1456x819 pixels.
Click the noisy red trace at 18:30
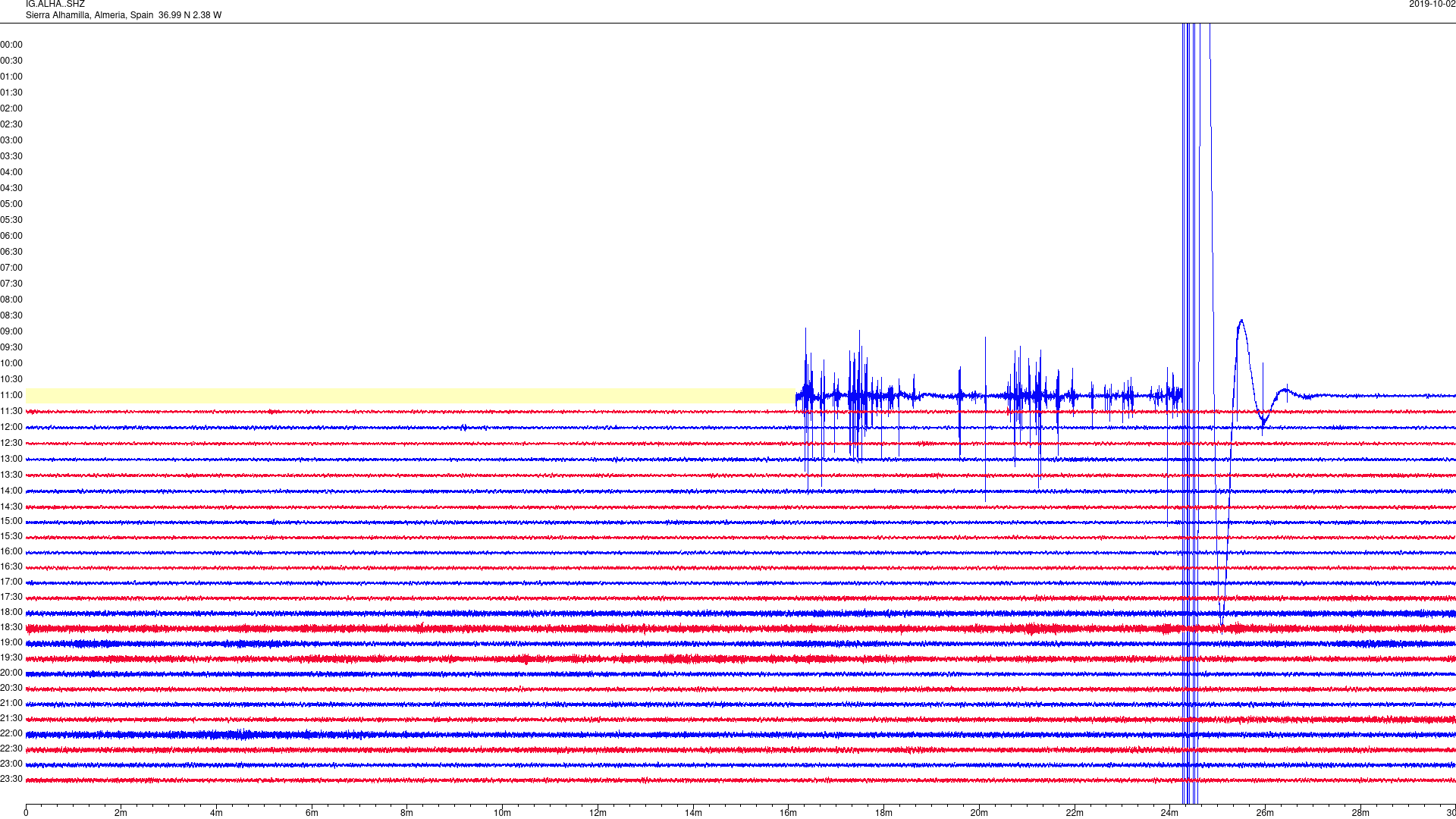(x=741, y=629)
